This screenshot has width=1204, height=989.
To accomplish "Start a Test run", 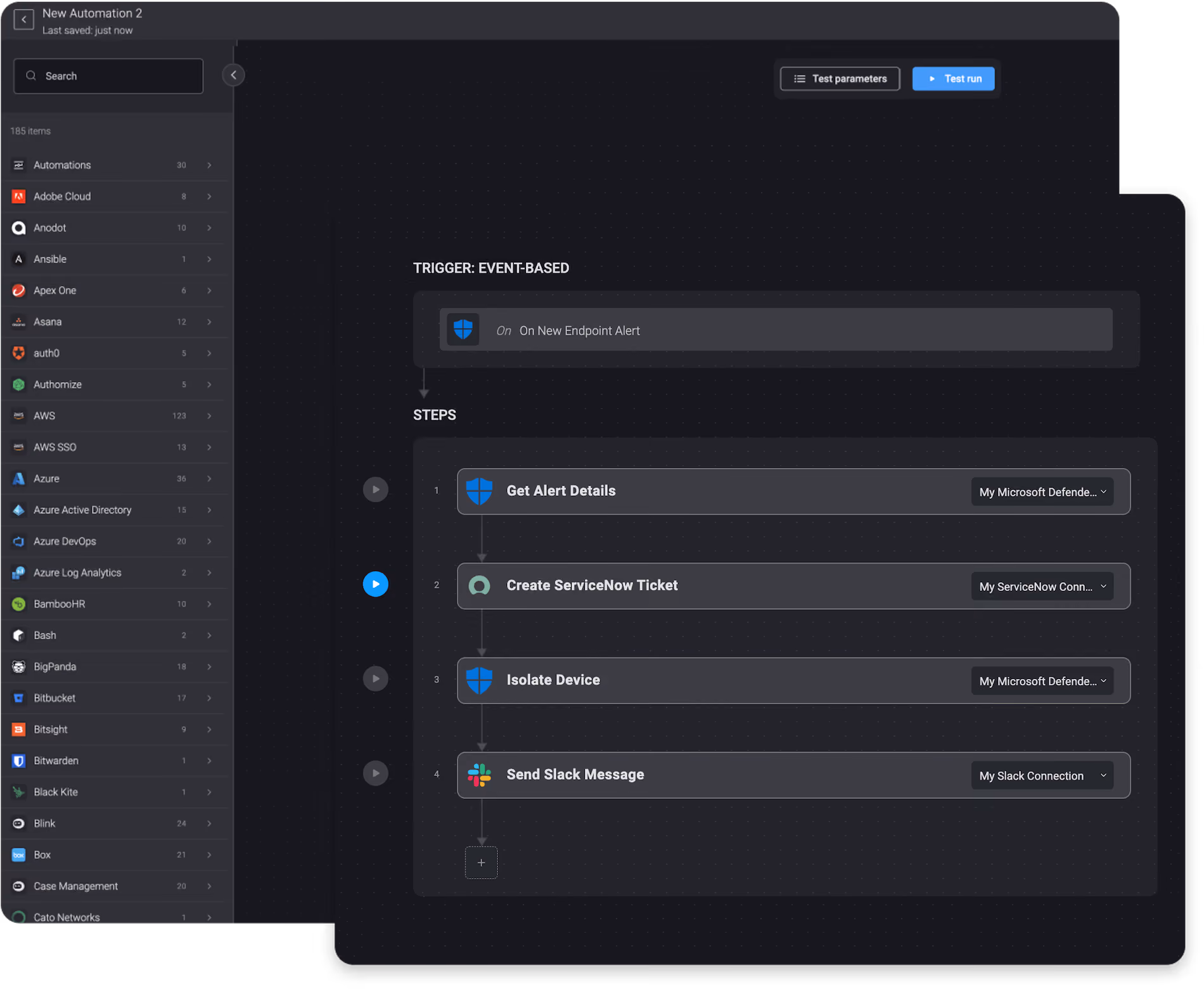I will pos(953,79).
